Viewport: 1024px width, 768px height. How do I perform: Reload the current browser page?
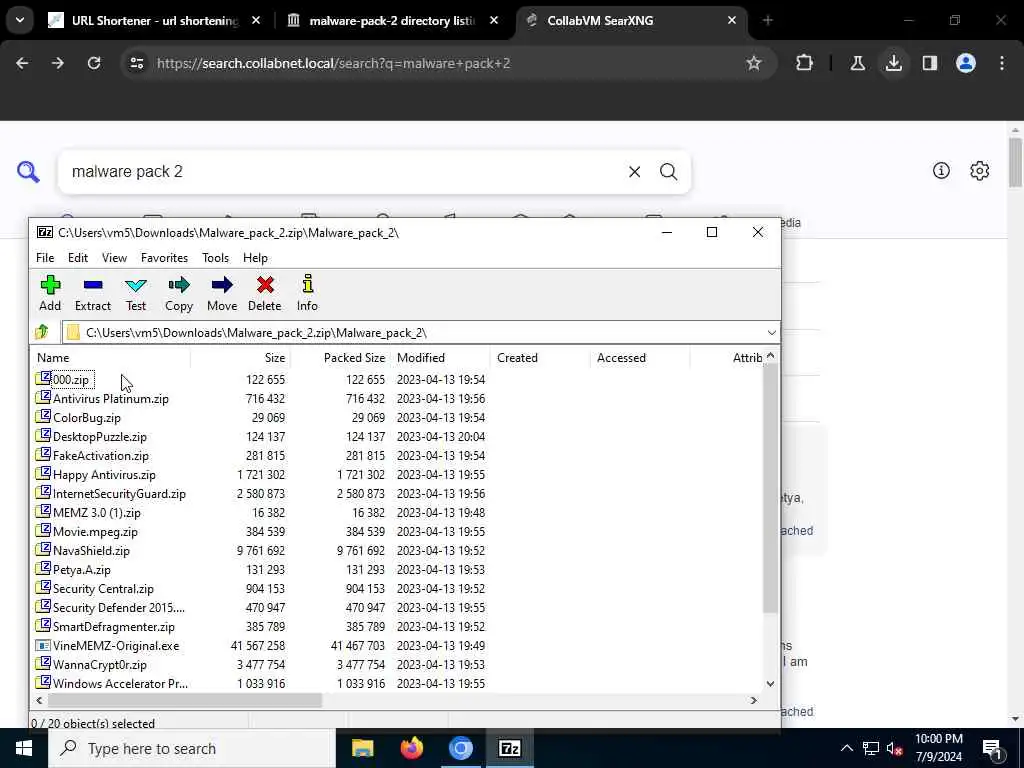[x=94, y=63]
